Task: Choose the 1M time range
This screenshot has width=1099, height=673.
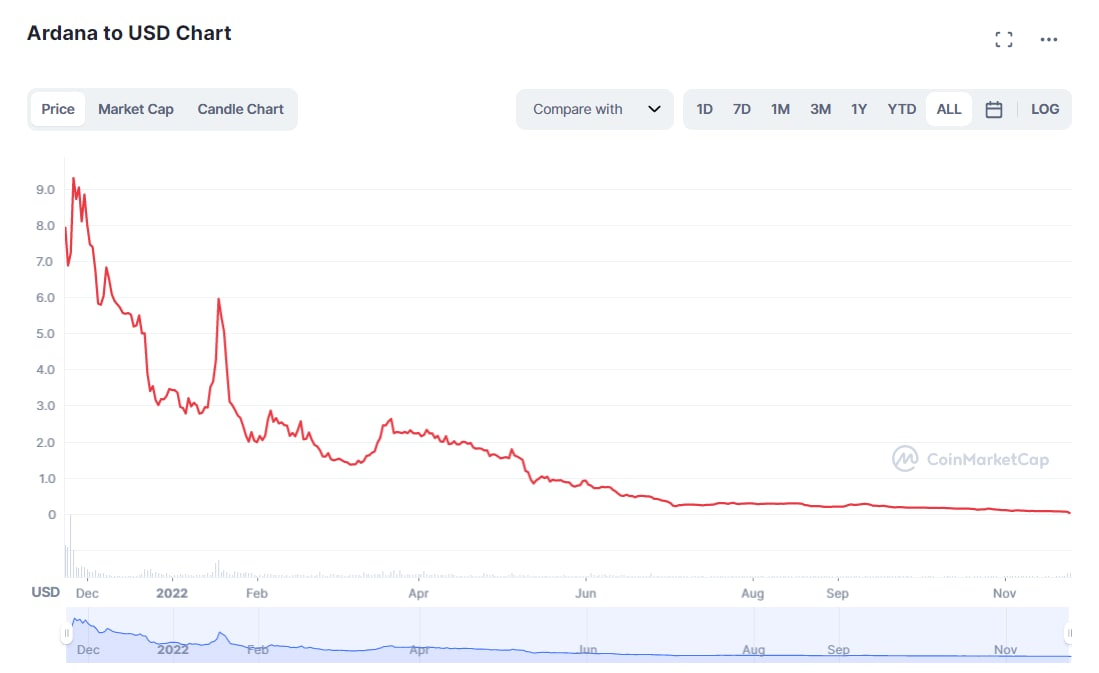Action: tap(780, 109)
